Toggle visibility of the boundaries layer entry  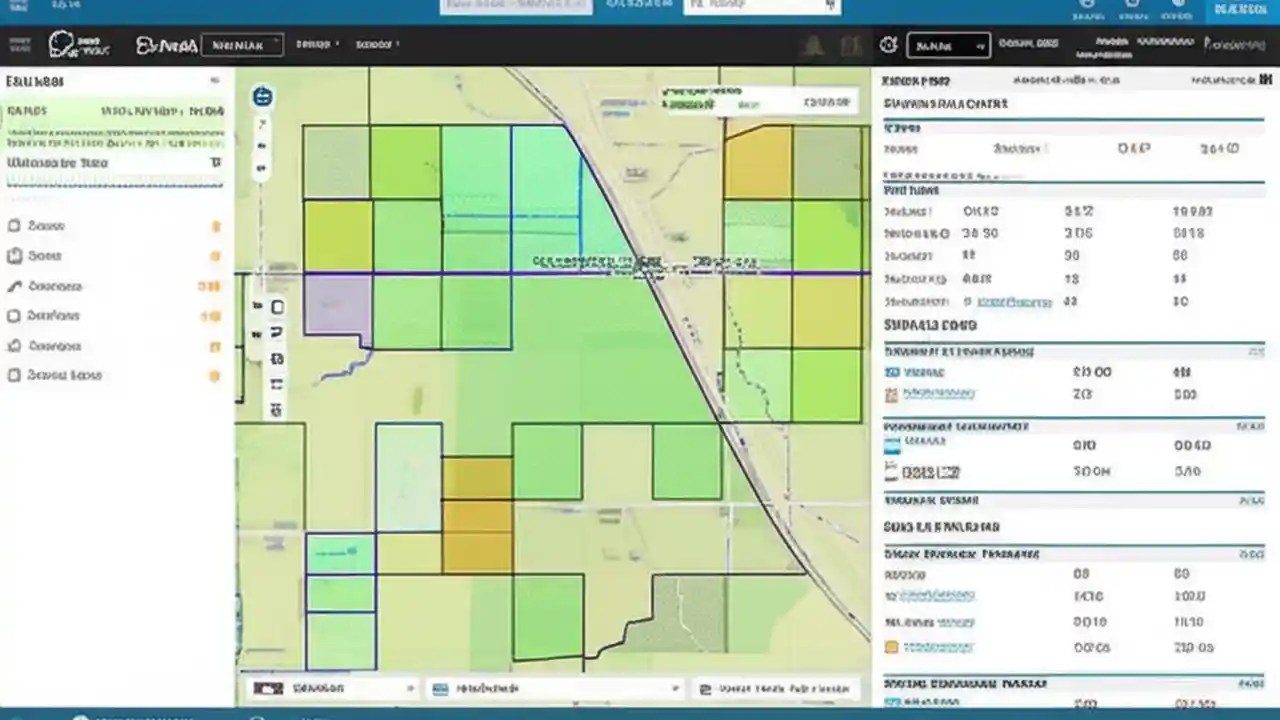click(x=13, y=315)
